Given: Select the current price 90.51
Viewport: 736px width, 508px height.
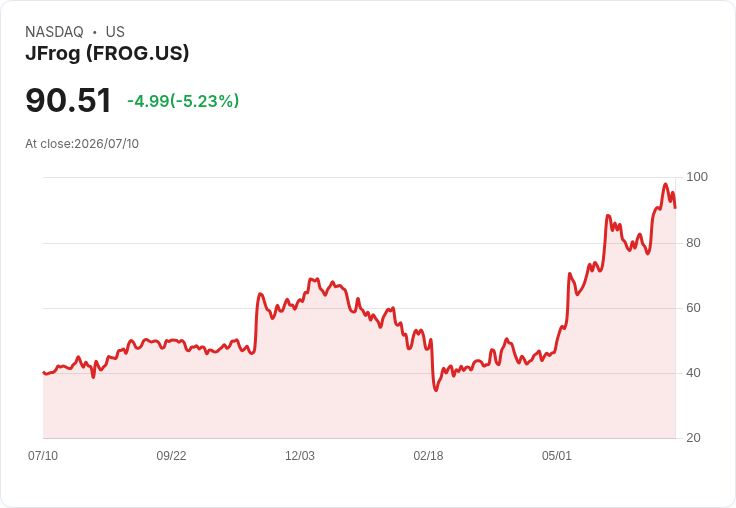Looking at the screenshot, I should point(69,100).
